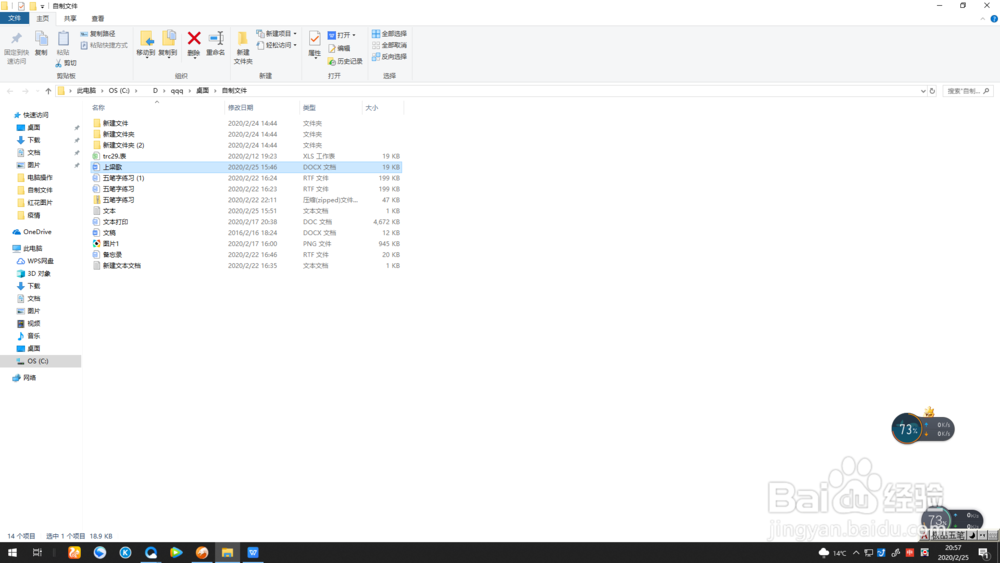Select 电脑操作 folder in quick access
1000x563 pixels.
(x=40, y=178)
